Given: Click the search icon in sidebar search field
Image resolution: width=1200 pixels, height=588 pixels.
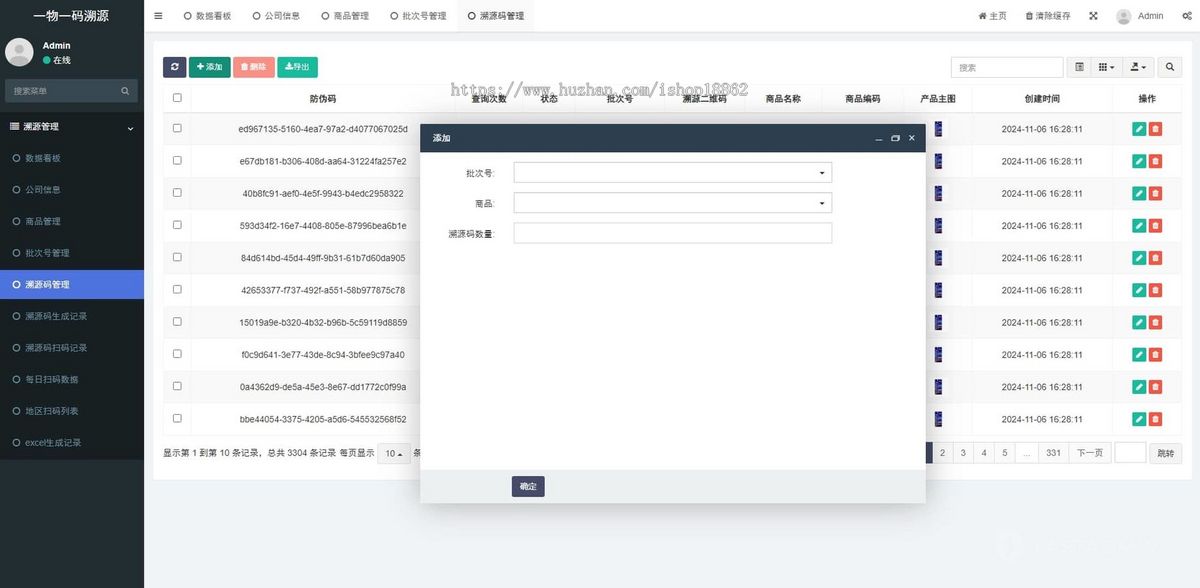Looking at the screenshot, I should tap(125, 90).
